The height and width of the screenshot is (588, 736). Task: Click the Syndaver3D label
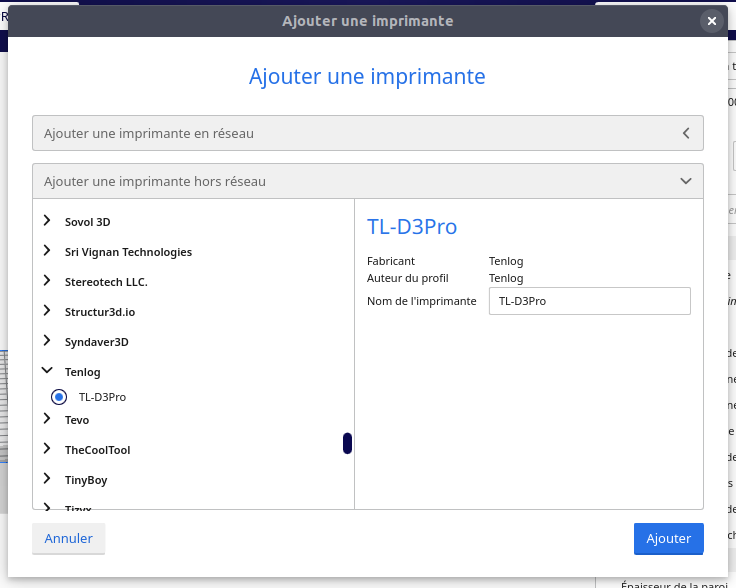click(x=96, y=342)
